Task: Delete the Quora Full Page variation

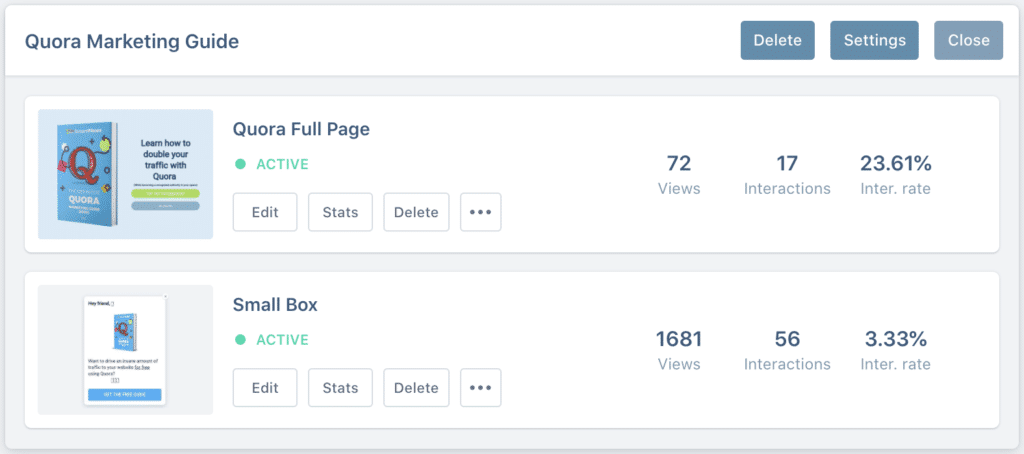Action: click(416, 212)
